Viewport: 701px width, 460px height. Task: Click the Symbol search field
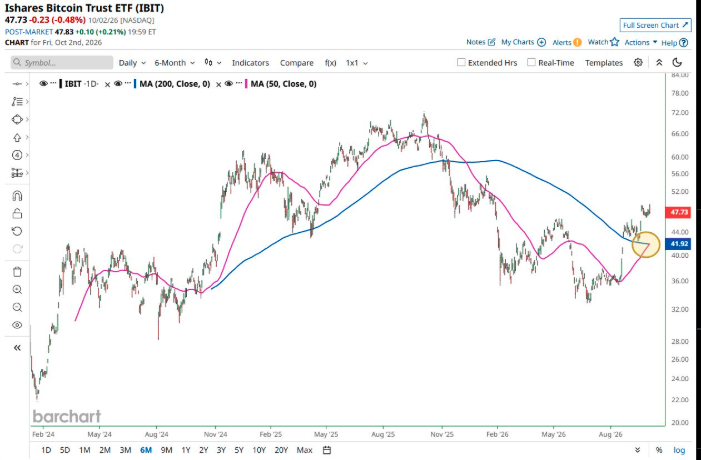click(x=62, y=63)
